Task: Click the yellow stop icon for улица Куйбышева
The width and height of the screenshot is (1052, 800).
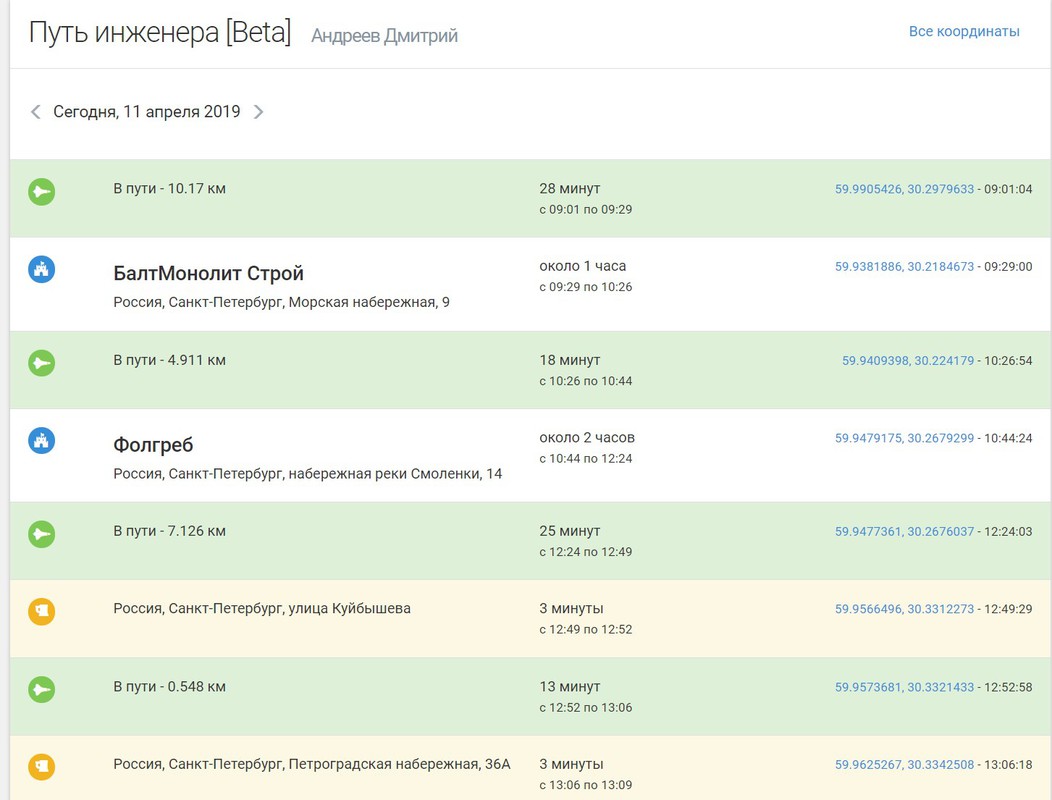Action: point(42,611)
